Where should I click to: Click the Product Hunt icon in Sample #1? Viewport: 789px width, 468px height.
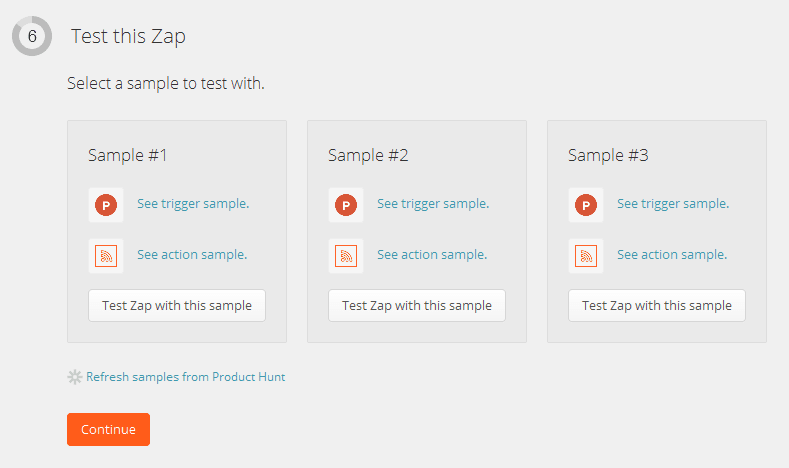click(x=106, y=205)
